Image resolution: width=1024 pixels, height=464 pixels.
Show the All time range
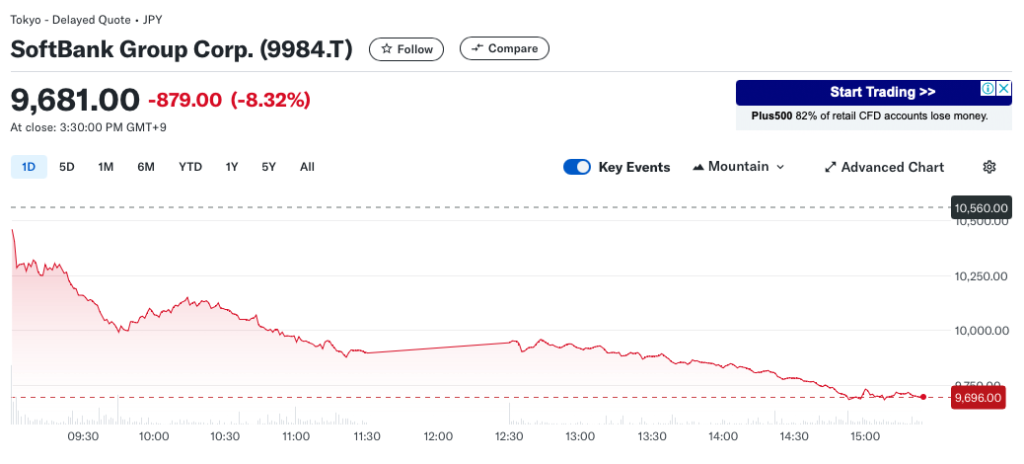point(307,167)
